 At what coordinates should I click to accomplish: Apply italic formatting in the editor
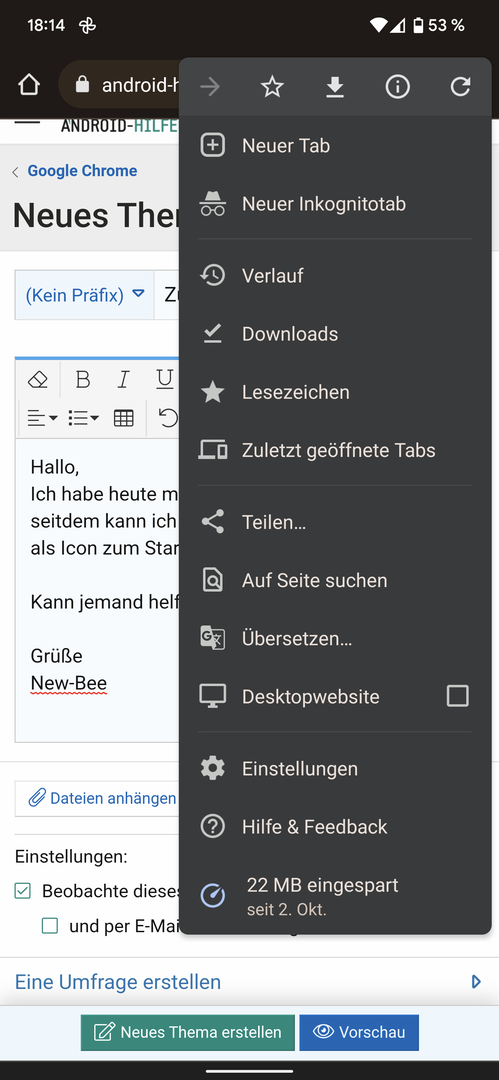(x=123, y=380)
